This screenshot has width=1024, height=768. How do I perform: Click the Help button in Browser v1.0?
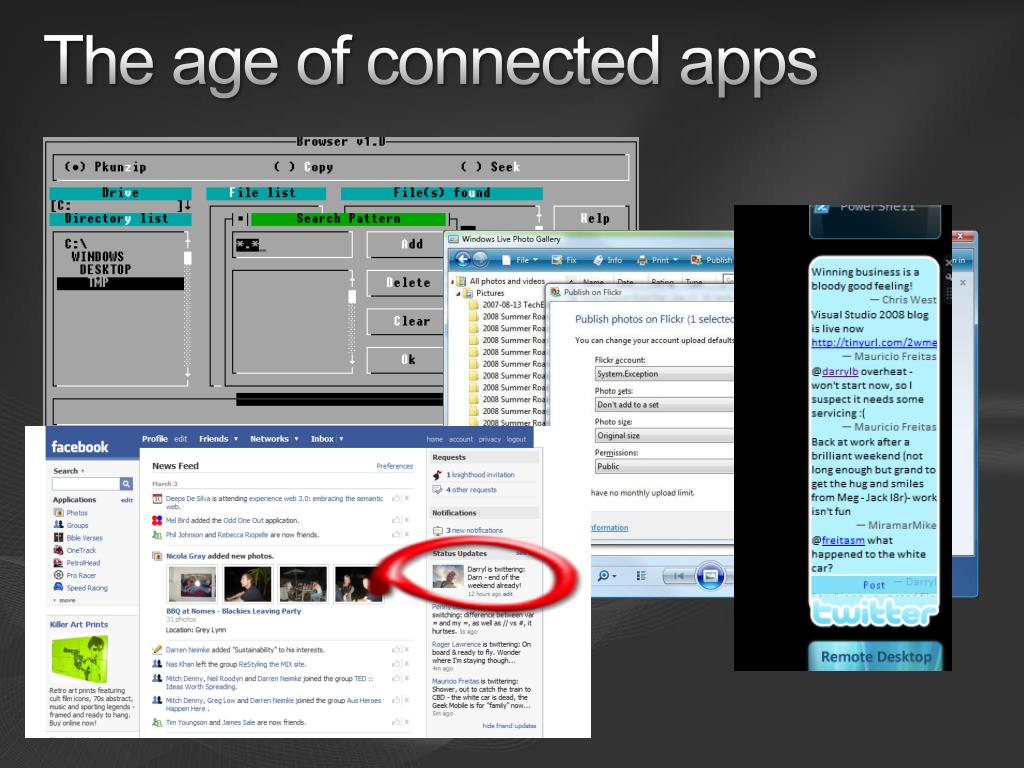592,219
